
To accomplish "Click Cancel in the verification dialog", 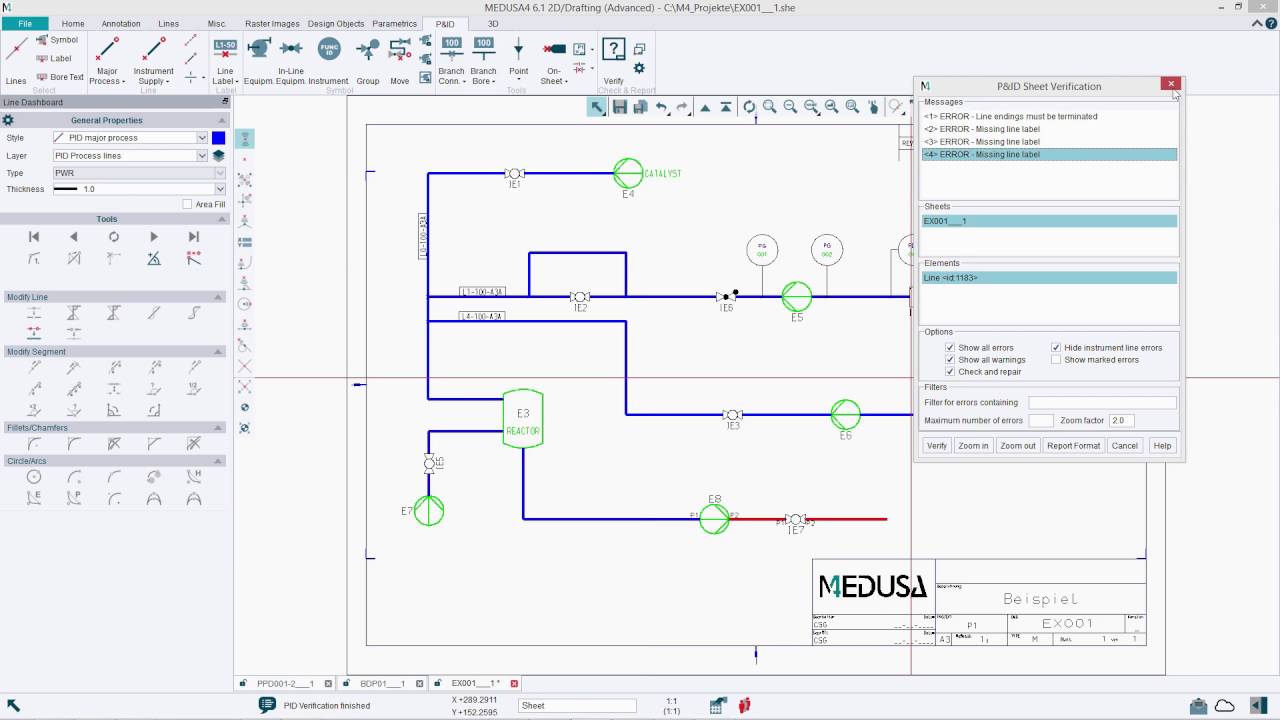I will pyautogui.click(x=1125, y=446).
